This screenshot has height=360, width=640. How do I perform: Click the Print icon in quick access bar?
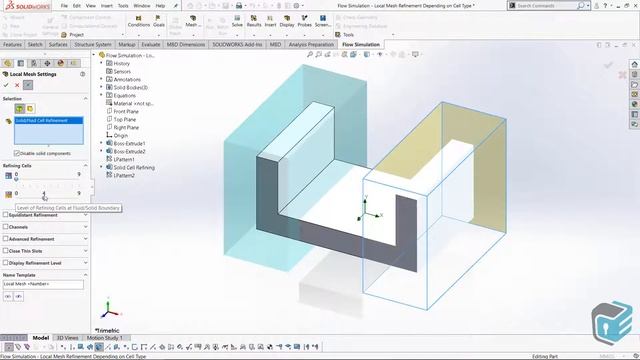239,6
